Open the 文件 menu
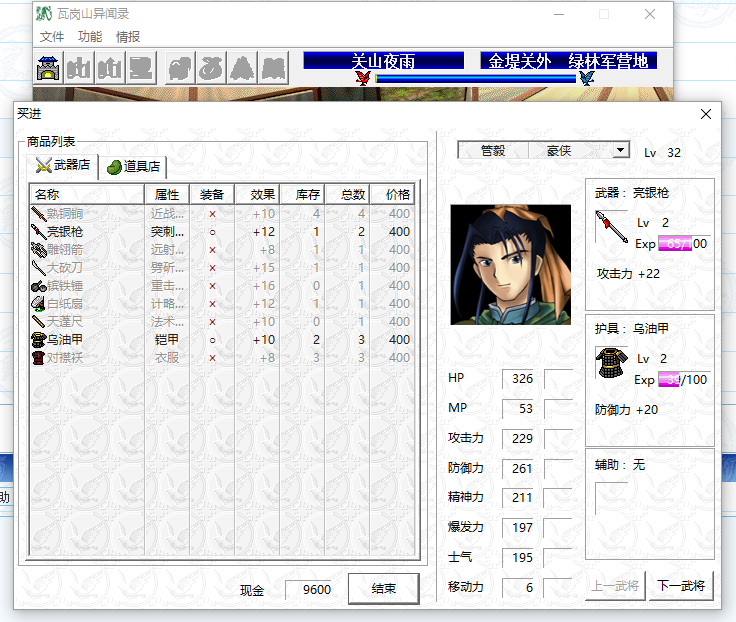The width and height of the screenshot is (736, 622). 52,37
